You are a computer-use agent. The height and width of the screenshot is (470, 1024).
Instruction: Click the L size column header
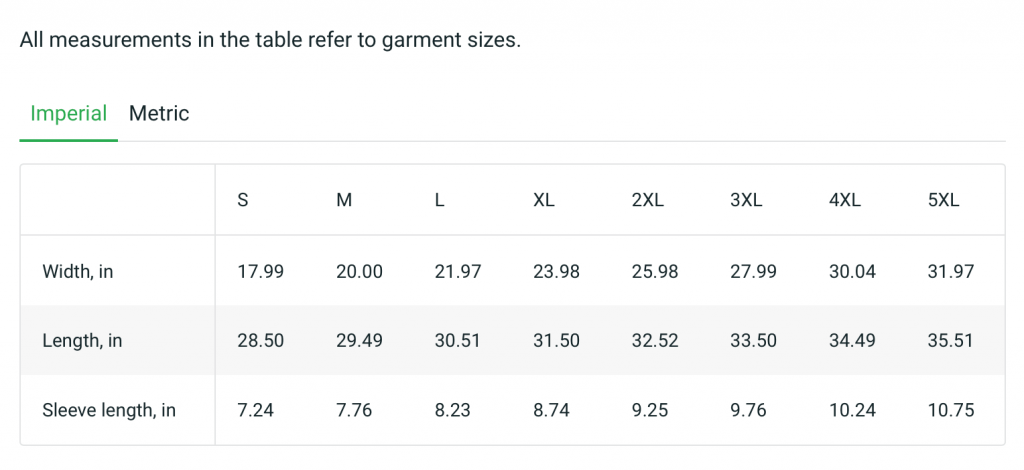439,200
